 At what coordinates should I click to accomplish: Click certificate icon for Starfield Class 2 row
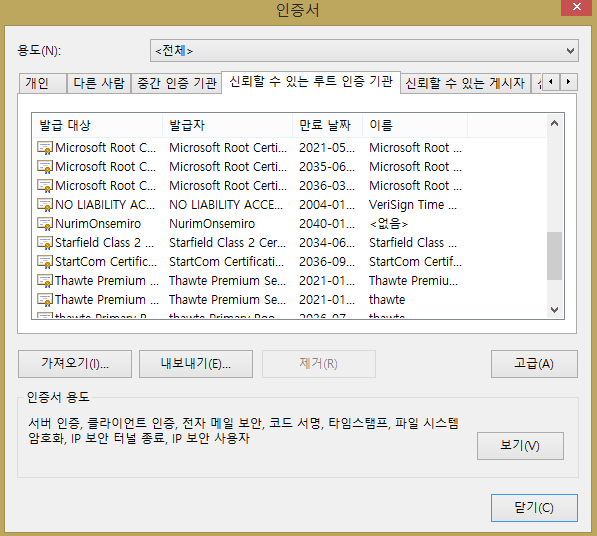click(45, 243)
